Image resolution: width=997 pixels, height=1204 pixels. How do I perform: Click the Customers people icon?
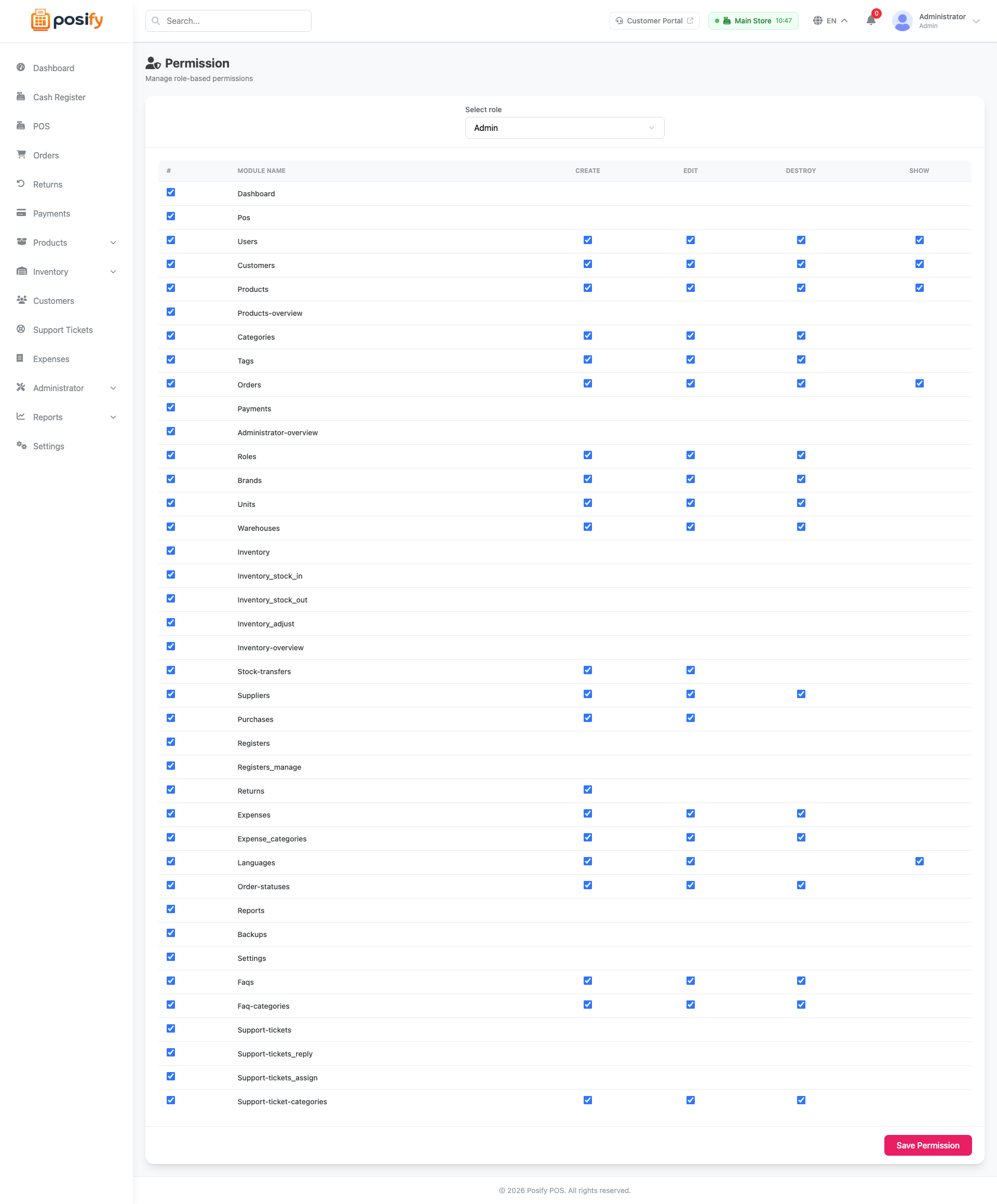click(21, 300)
